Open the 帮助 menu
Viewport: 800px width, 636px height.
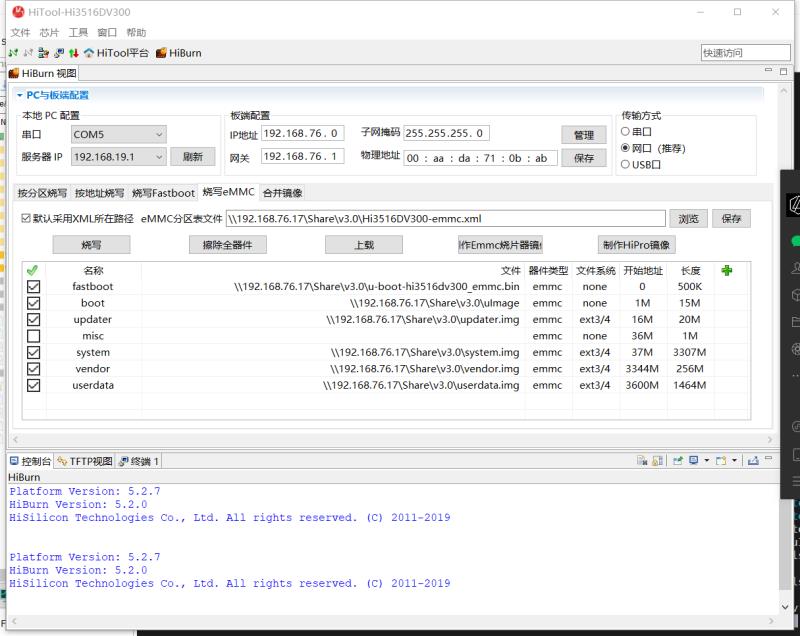coord(136,33)
